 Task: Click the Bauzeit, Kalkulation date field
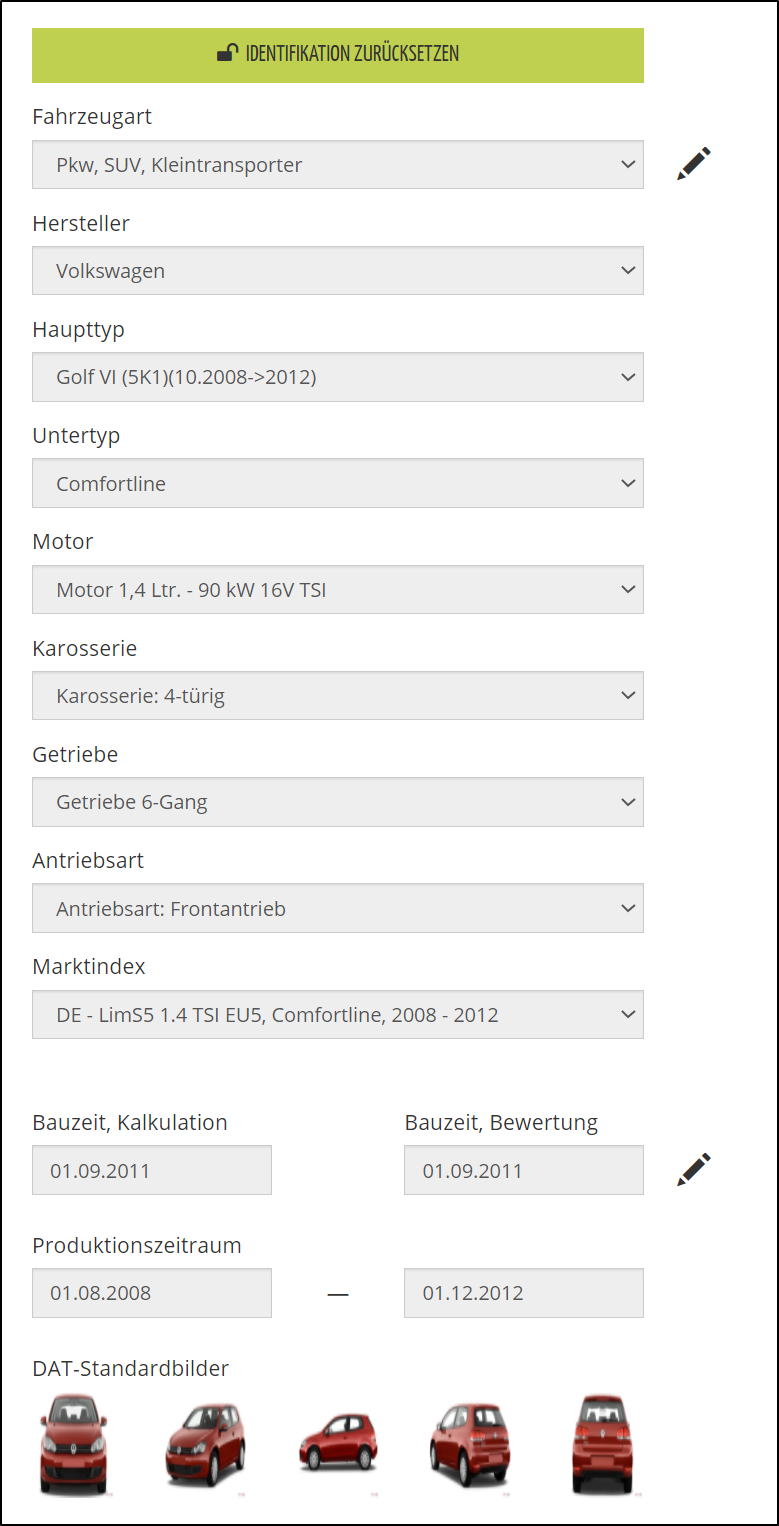click(x=152, y=1170)
